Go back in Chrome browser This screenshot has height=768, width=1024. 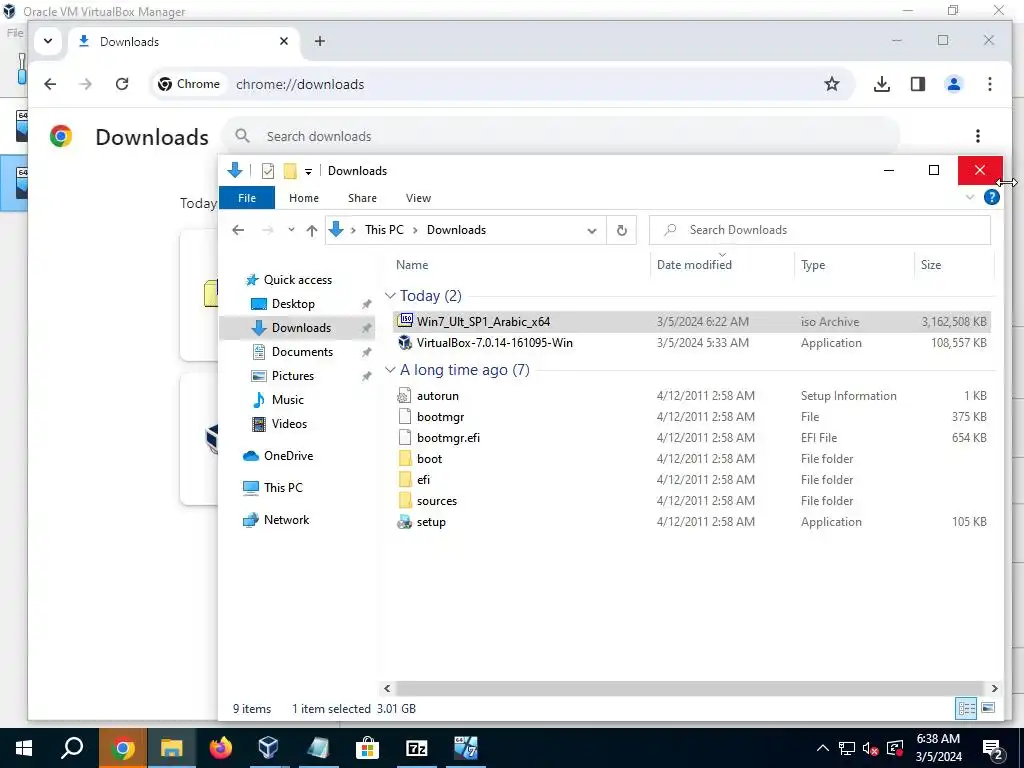[50, 84]
